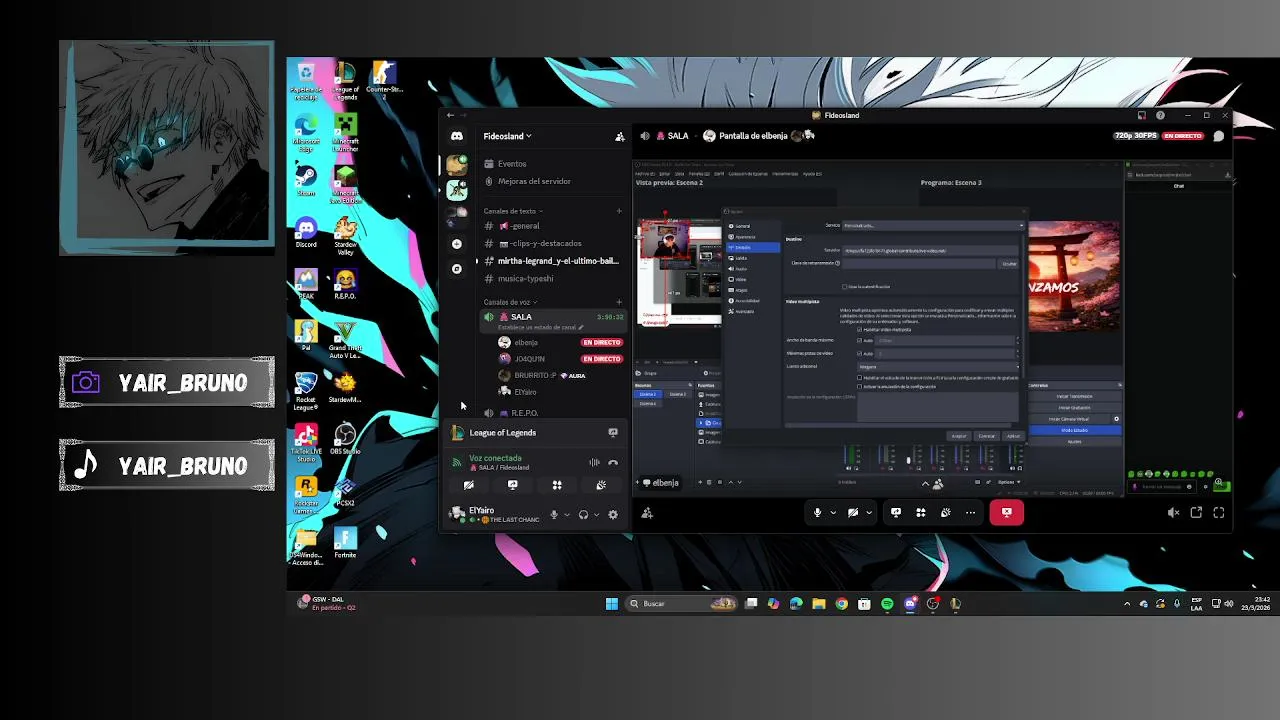Screen dimensions: 1280x720
Task: Click ElYairo in voice channel list
Action: click(560, 392)
